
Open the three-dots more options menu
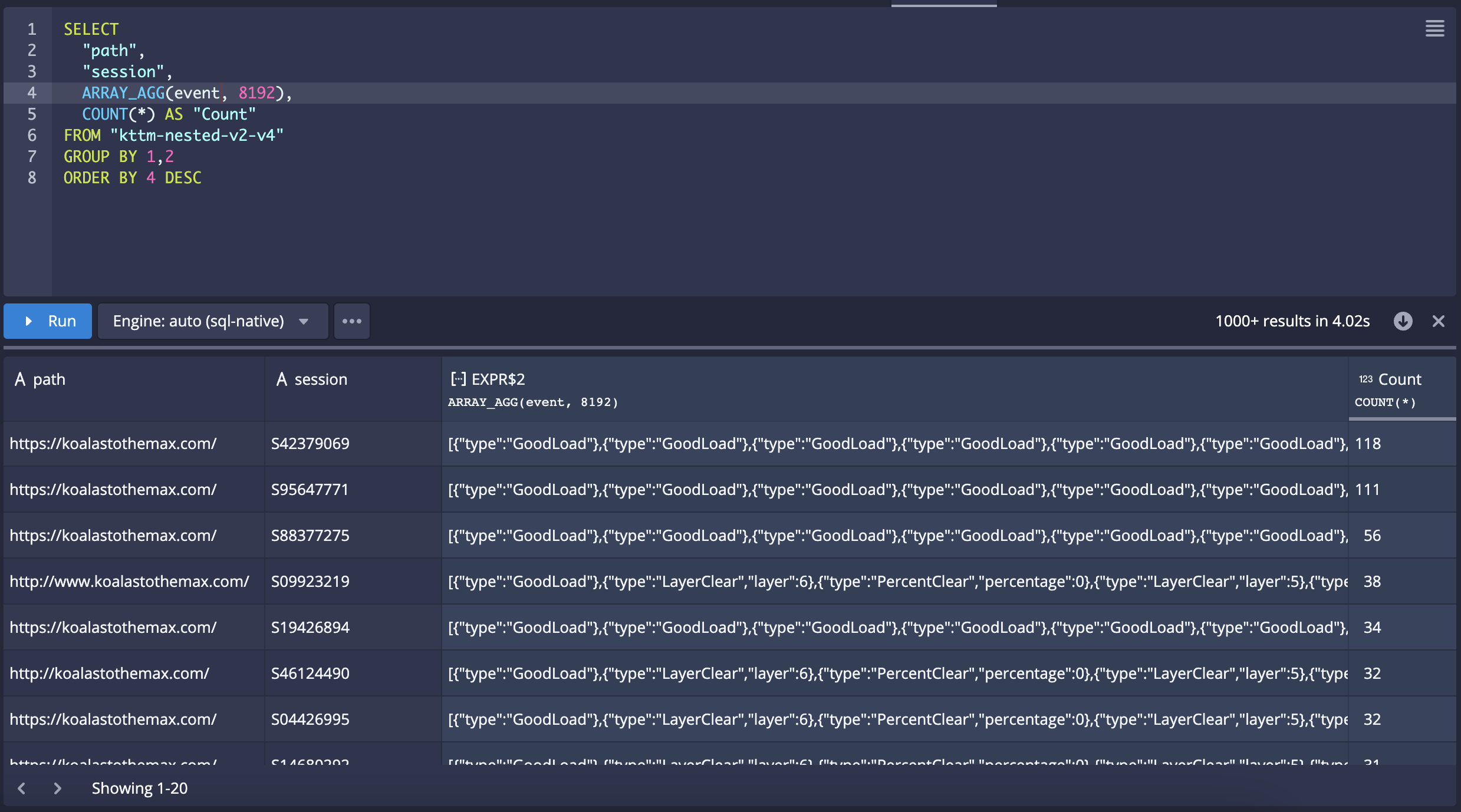point(352,321)
